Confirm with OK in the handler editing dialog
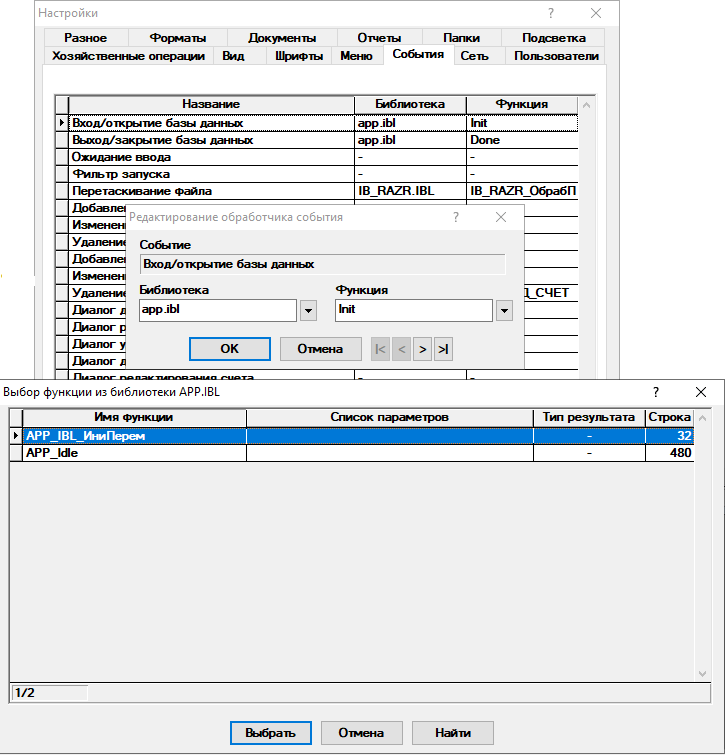This screenshot has height=755, width=725. coord(230,349)
